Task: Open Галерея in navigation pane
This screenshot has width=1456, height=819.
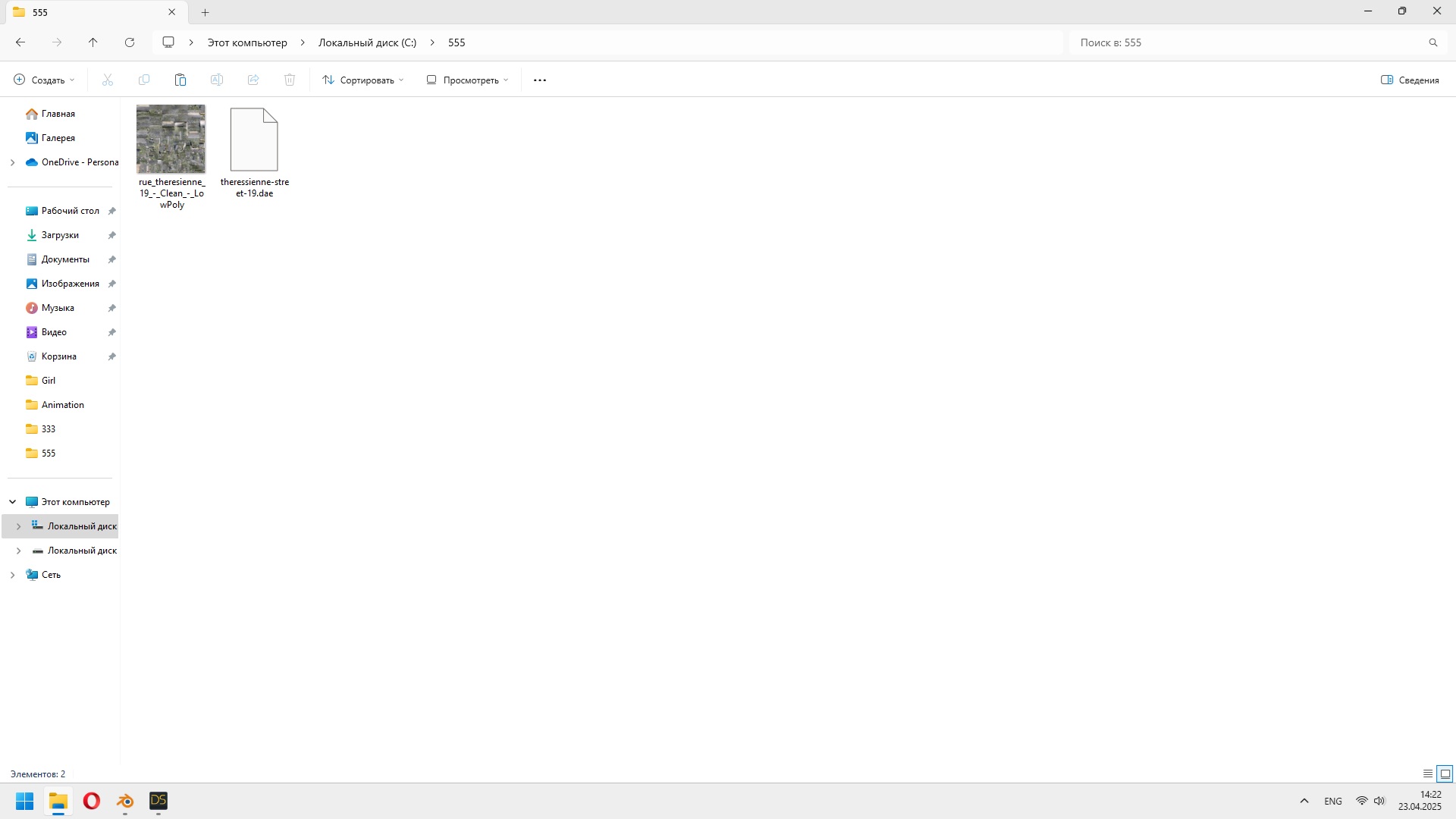Action: click(x=58, y=138)
